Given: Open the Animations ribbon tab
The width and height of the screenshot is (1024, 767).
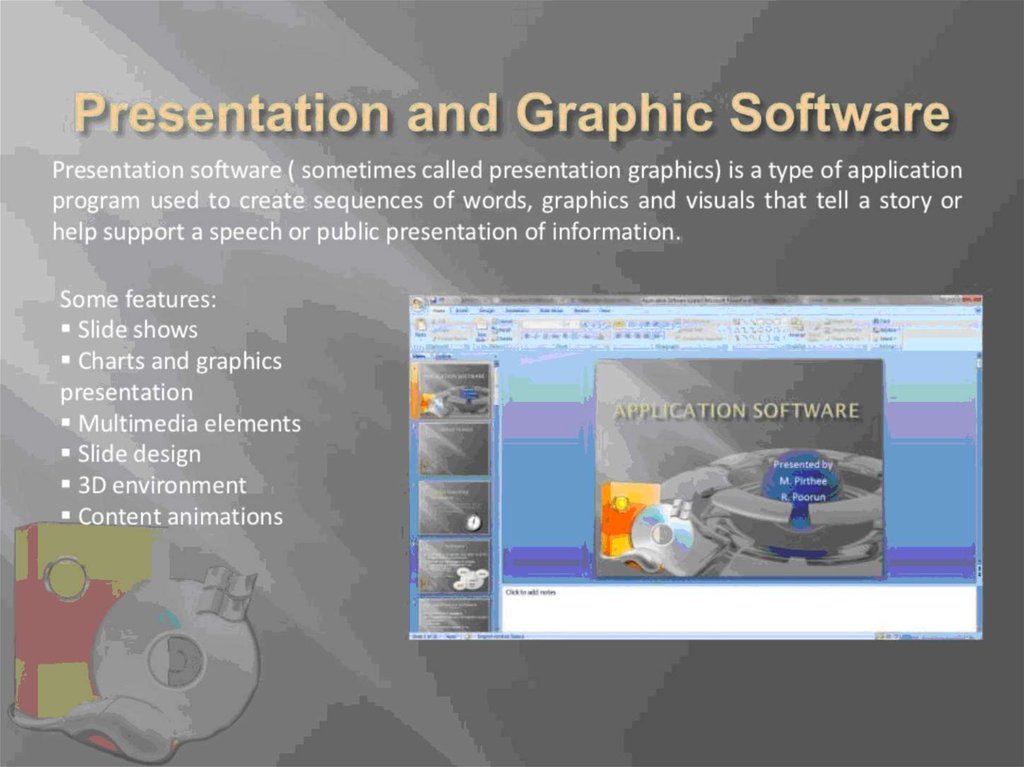Looking at the screenshot, I should [x=517, y=311].
